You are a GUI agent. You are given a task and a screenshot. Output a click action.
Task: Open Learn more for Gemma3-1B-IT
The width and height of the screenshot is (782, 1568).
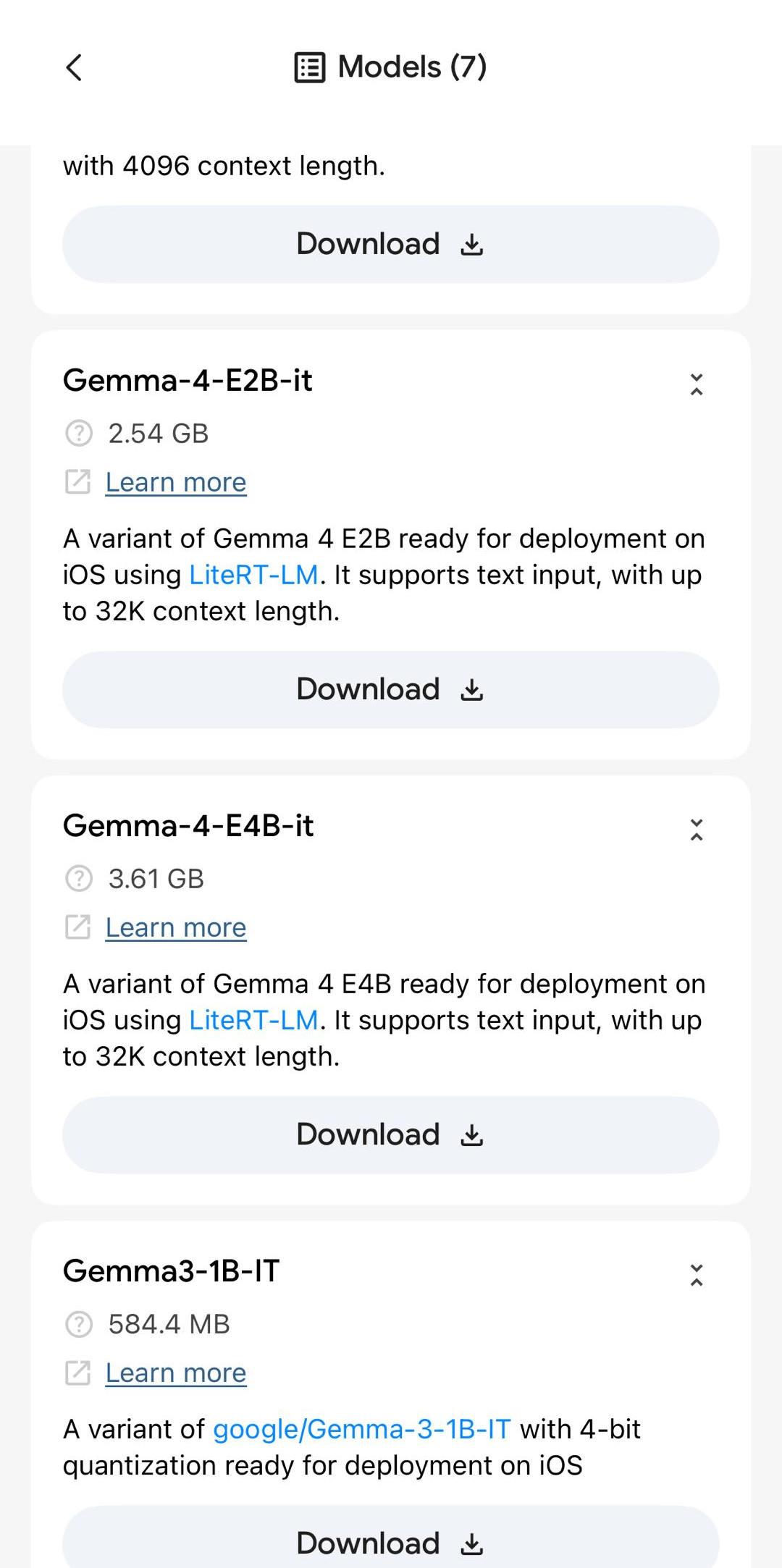(x=176, y=1373)
